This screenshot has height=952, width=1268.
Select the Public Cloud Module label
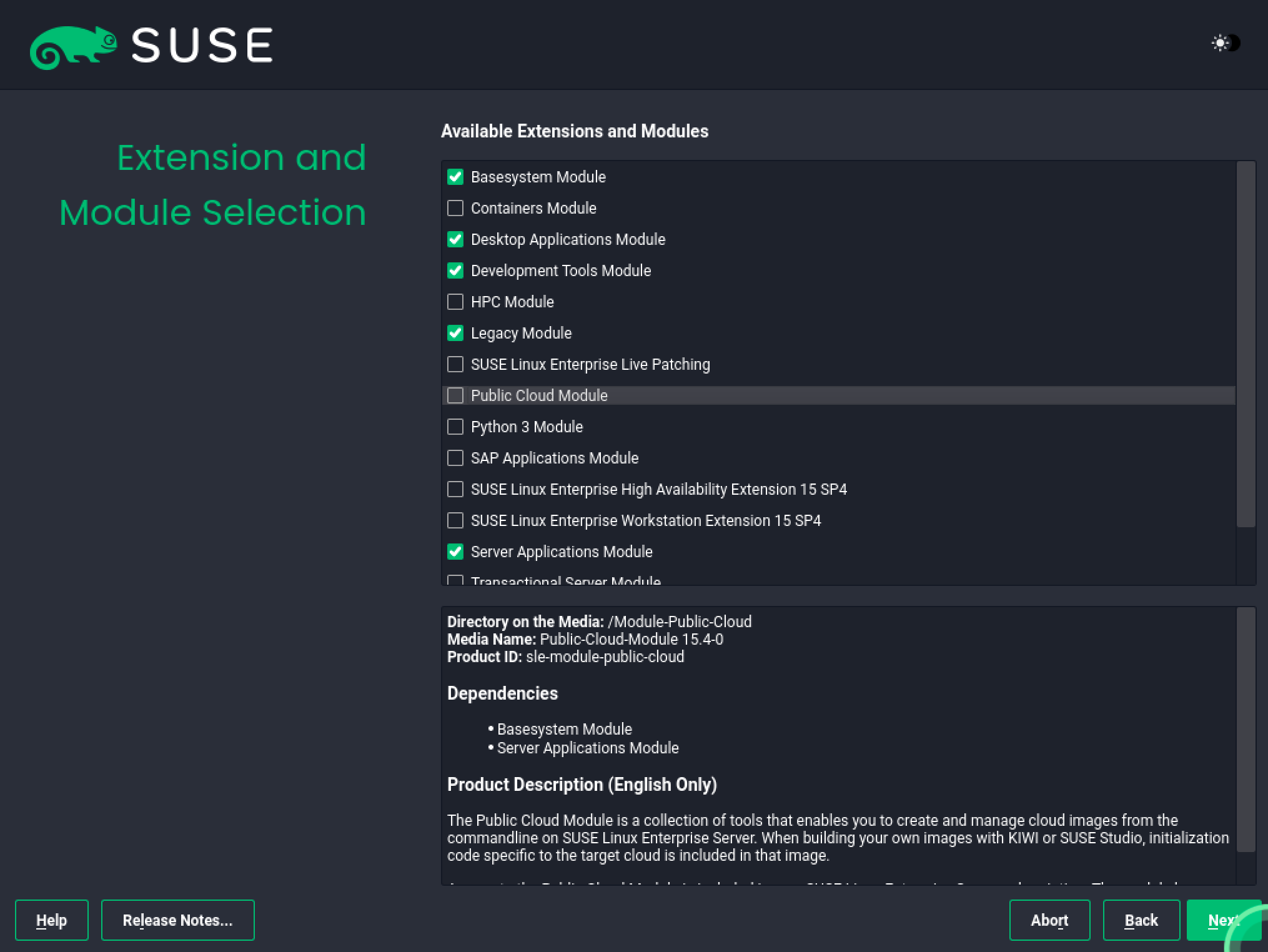click(539, 395)
